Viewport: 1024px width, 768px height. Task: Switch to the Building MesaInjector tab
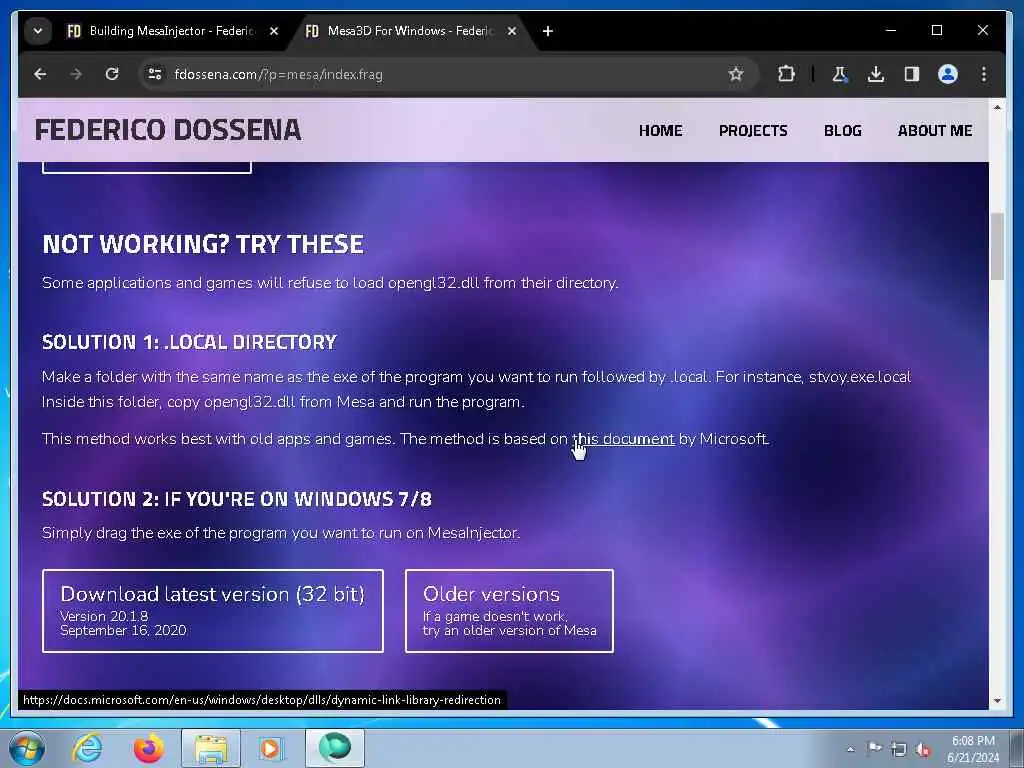point(172,31)
